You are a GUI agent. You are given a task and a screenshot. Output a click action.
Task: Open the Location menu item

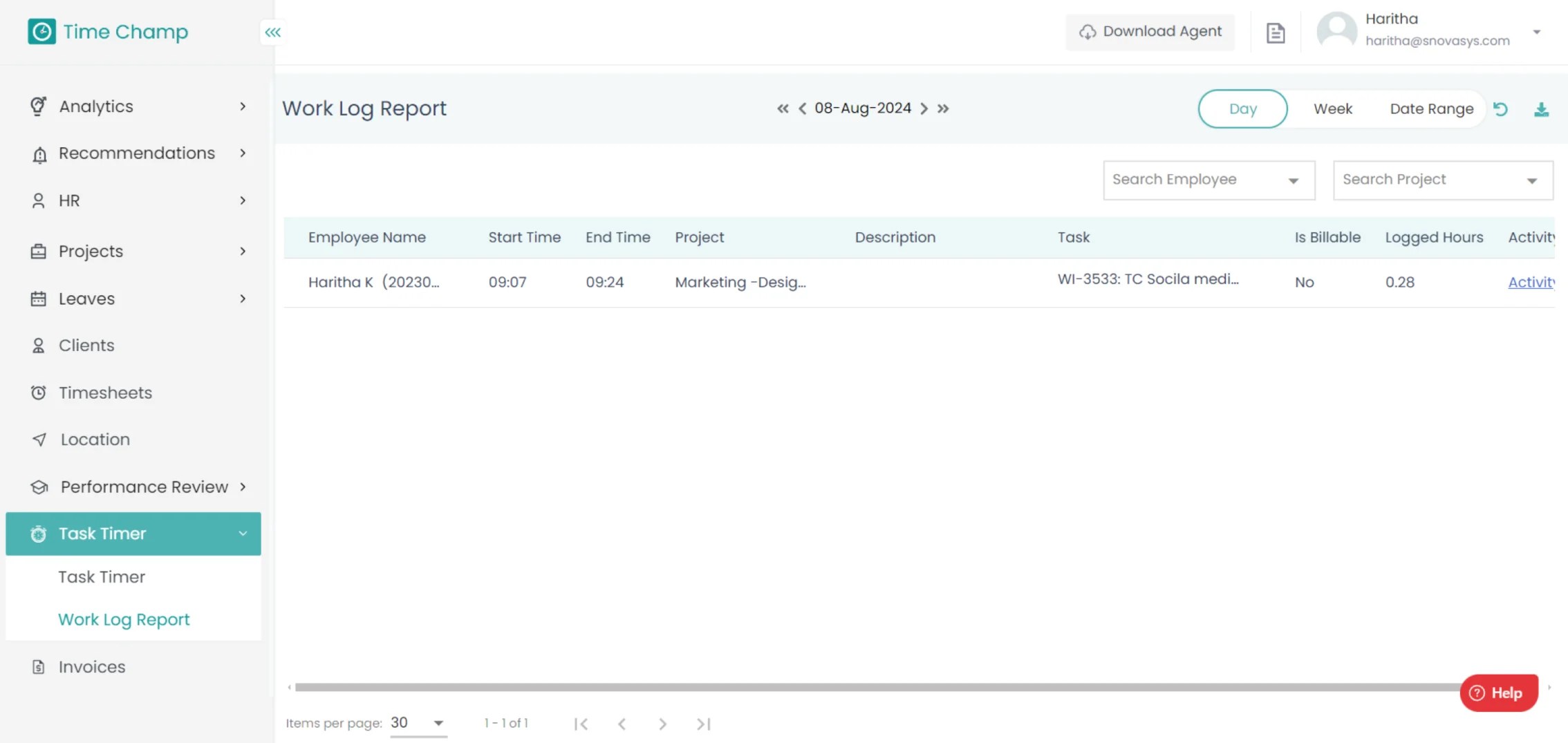(x=133, y=440)
